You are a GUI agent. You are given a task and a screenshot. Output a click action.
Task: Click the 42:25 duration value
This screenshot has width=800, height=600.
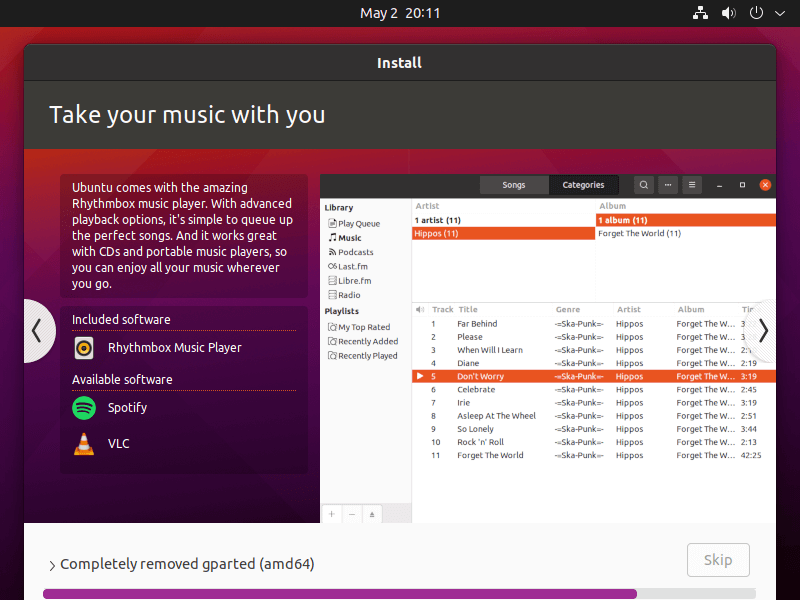click(751, 455)
